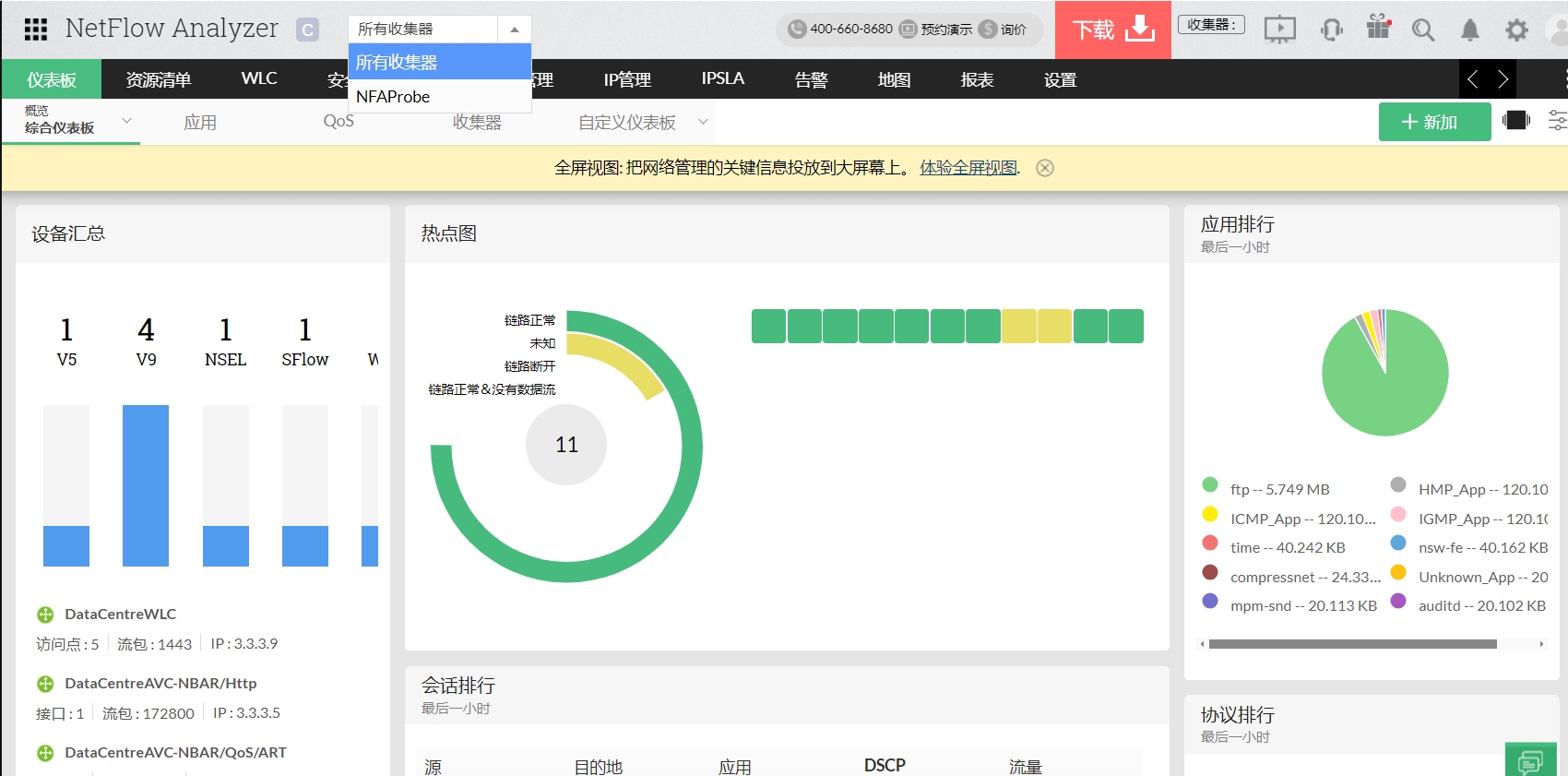Click the 询价 pricing inquiry link

click(x=1004, y=29)
